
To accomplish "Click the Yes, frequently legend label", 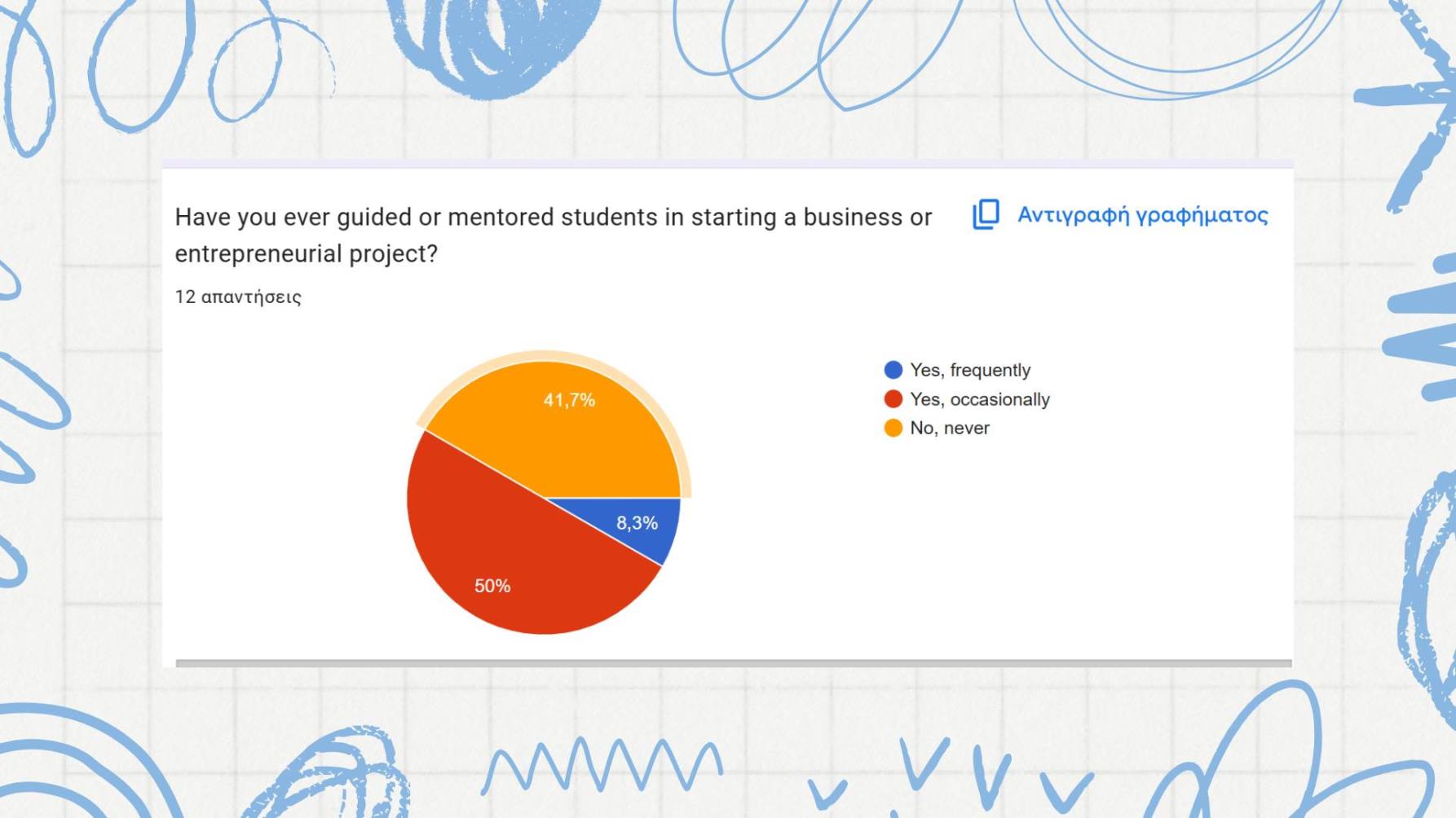I will (x=970, y=370).
